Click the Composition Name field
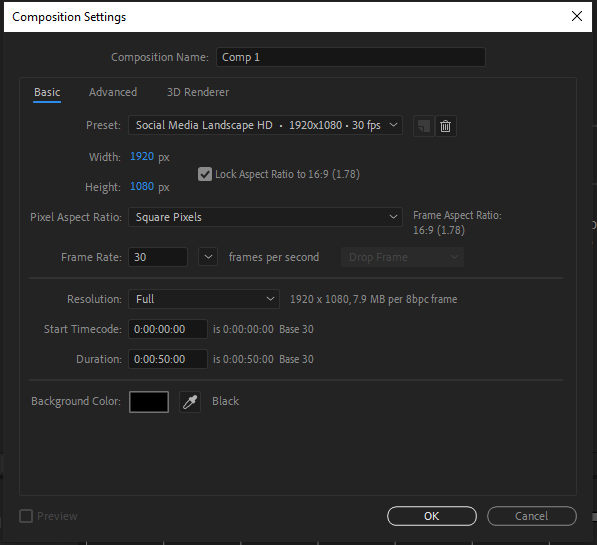This screenshot has height=545, width=597. click(x=351, y=57)
